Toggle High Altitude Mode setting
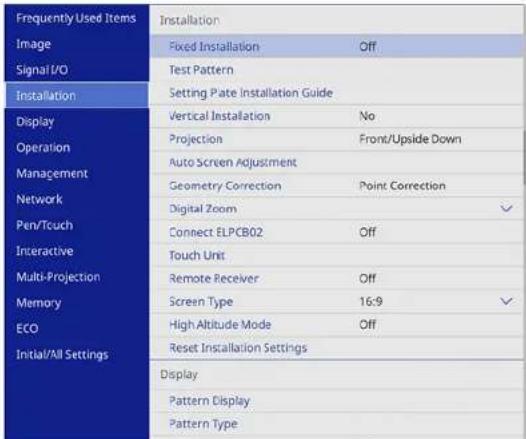Image resolution: width=526 pixels, height=439 pixels. tap(337, 325)
